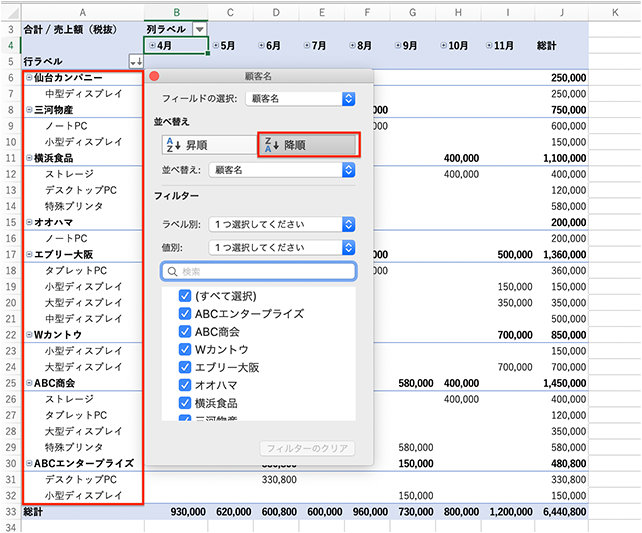Screen dimensions: 642x533
Task: Collapse the 仙台カンパニー row group
Action: [x=29, y=77]
